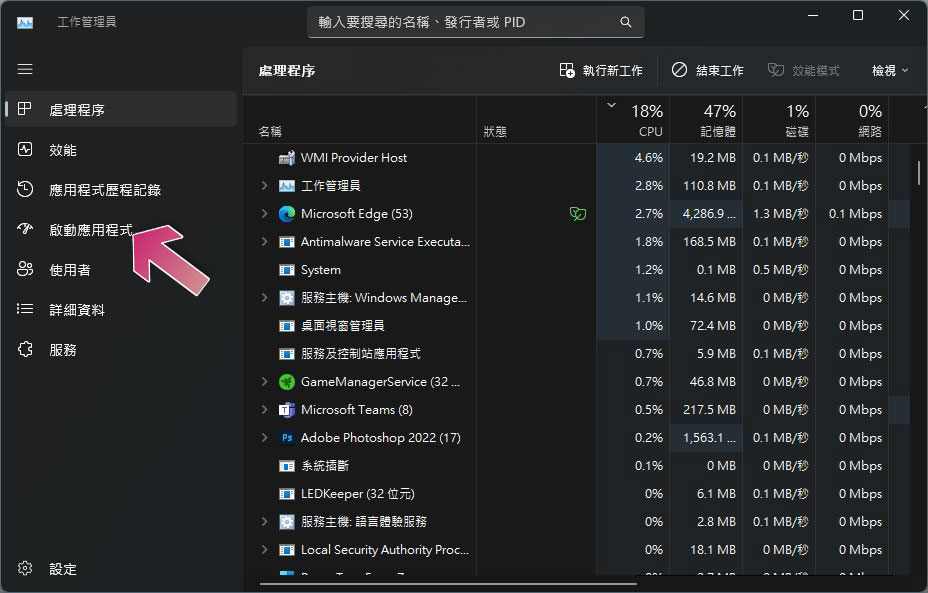The image size is (928, 593).
Task: Expand 服務主機: 語言體驗服務 row
Action: point(264,522)
